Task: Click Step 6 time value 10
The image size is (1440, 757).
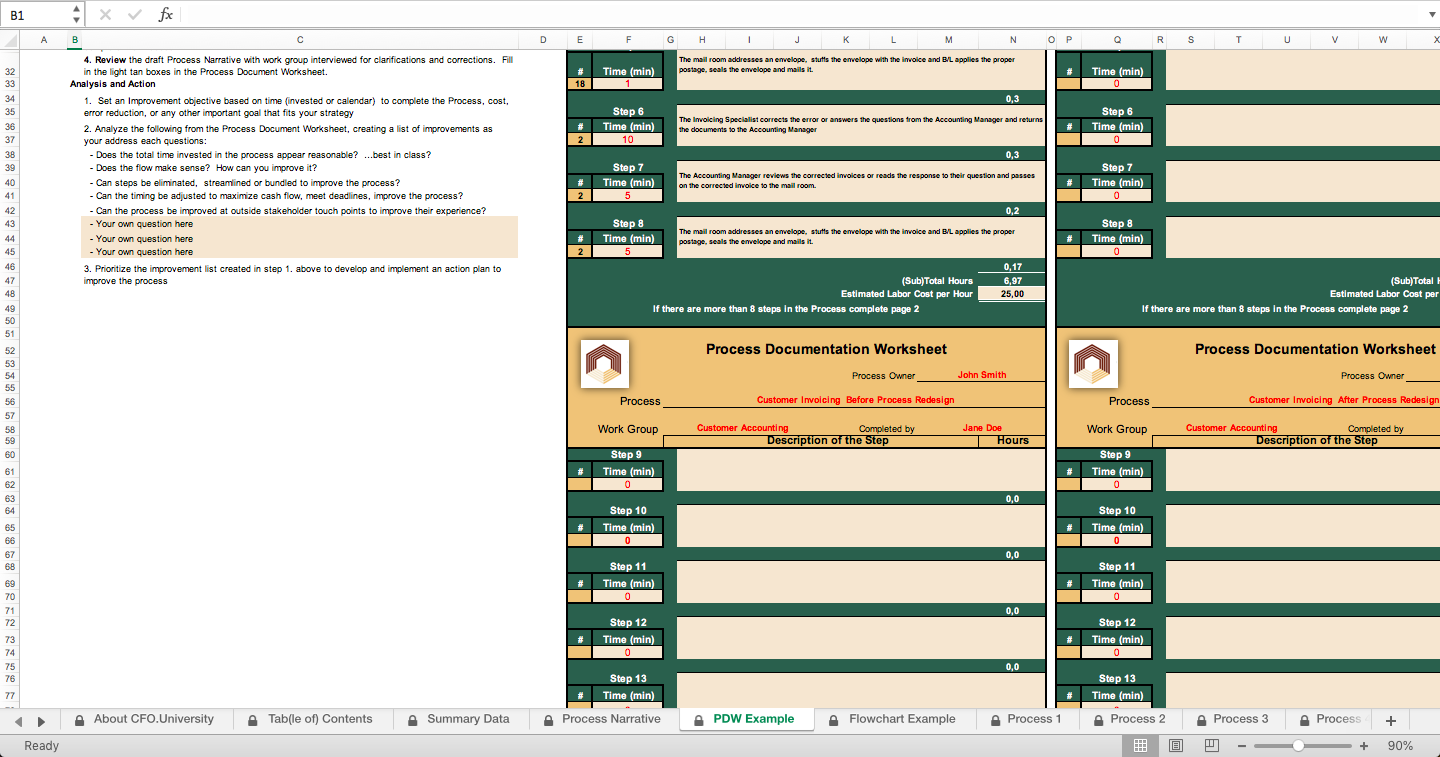Action: [628, 140]
